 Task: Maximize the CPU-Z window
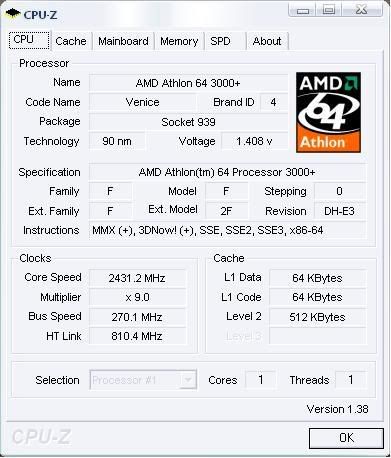[329, 10]
